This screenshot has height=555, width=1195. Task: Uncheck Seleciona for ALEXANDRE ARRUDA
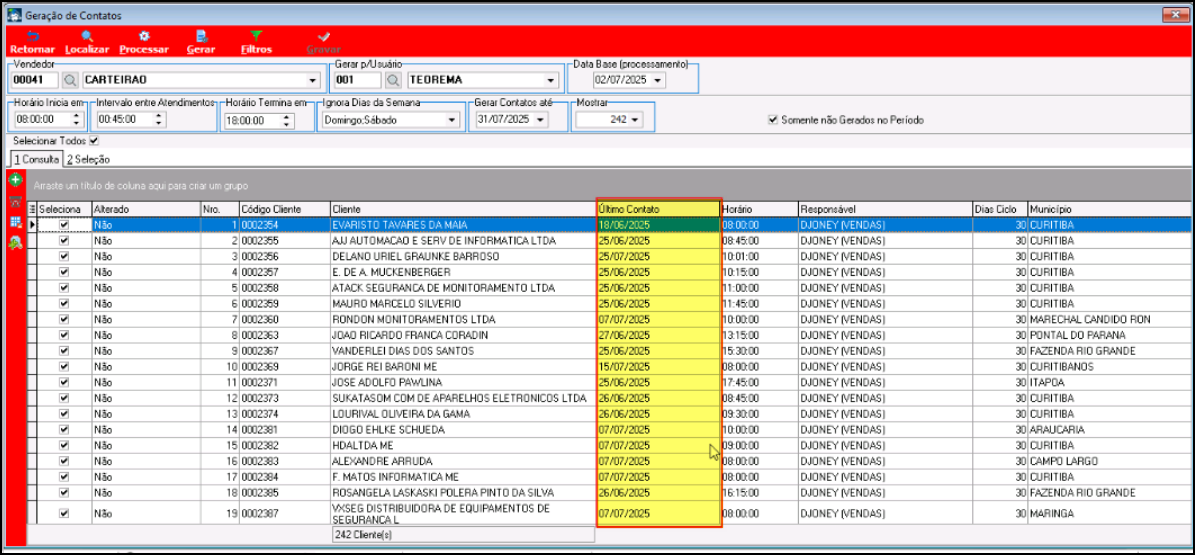64,460
